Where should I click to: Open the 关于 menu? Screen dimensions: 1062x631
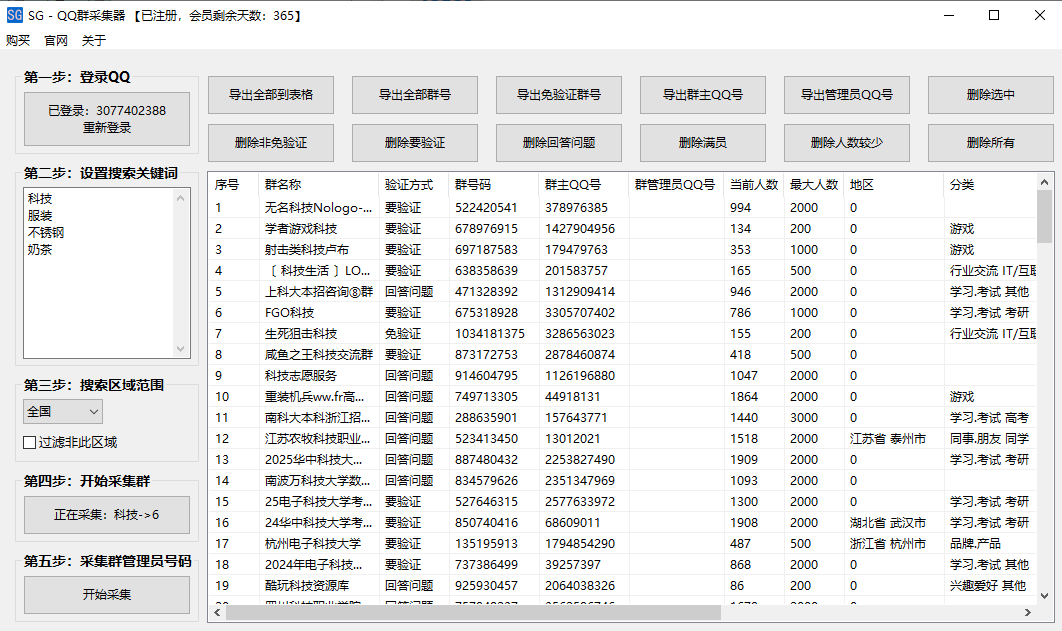(x=93, y=40)
